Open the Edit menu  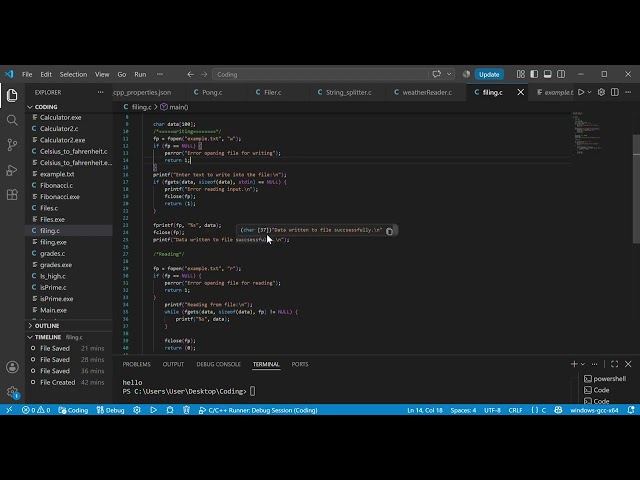(x=46, y=74)
